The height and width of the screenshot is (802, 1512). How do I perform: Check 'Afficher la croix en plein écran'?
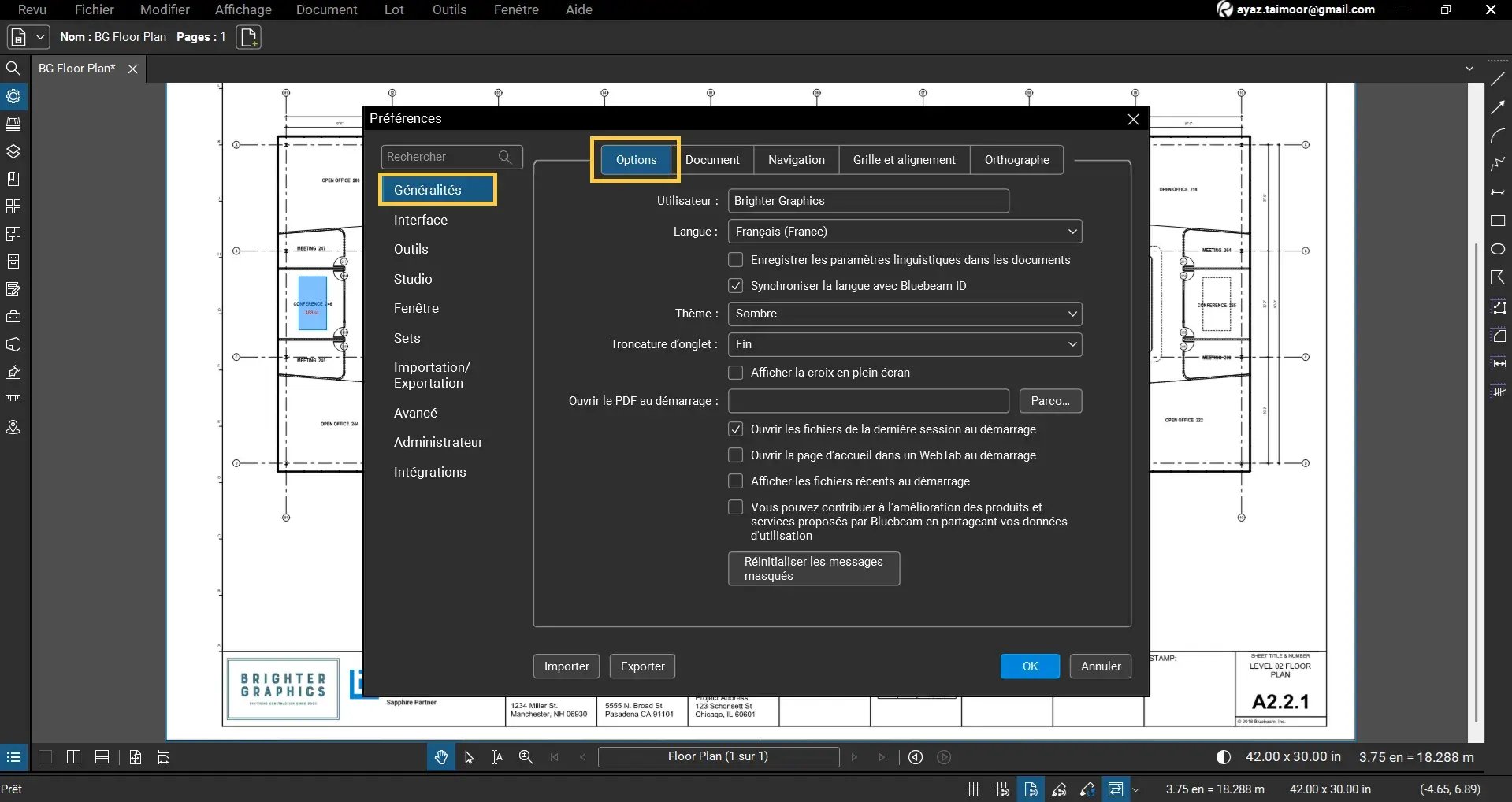pyautogui.click(x=736, y=372)
